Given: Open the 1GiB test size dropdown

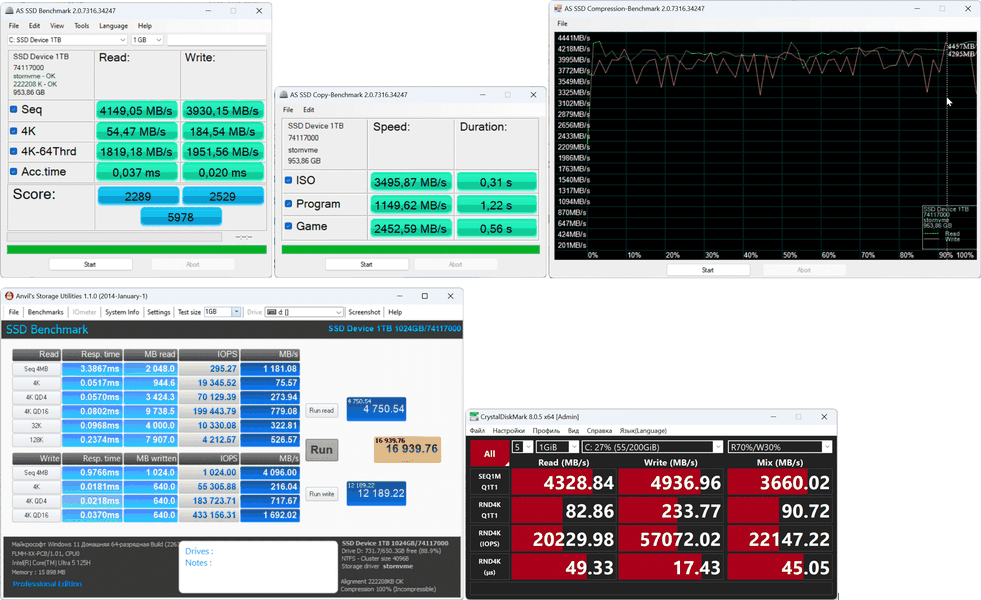Looking at the screenshot, I should tap(557, 447).
